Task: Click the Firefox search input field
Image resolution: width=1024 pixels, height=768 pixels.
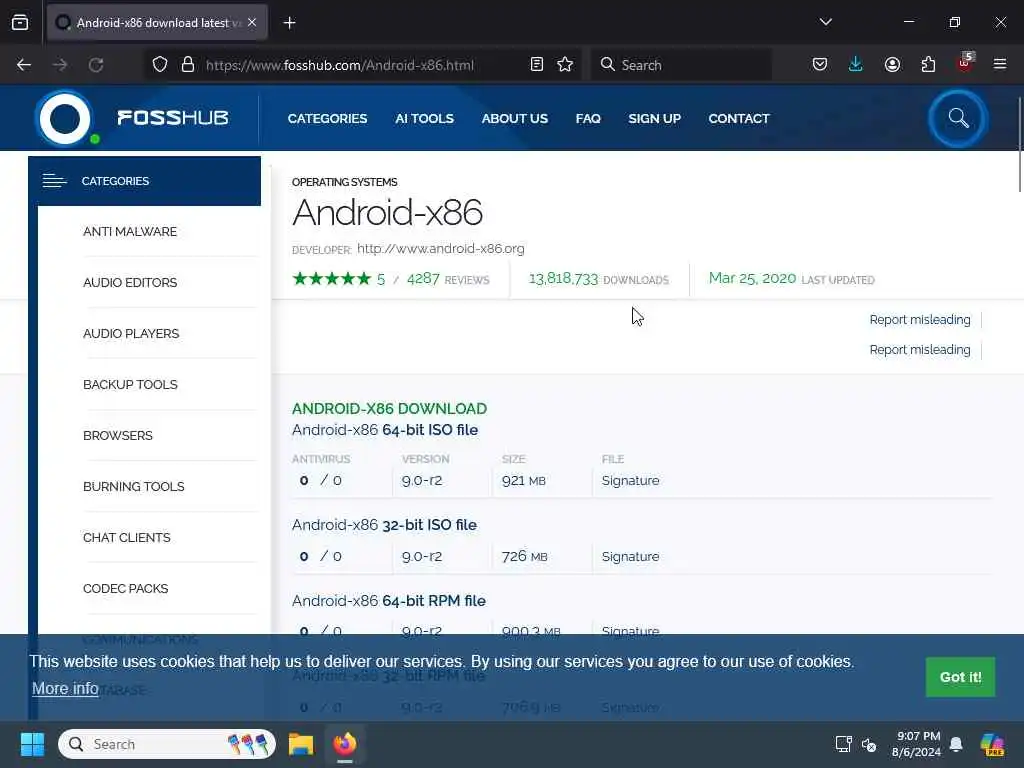Action: click(x=681, y=65)
